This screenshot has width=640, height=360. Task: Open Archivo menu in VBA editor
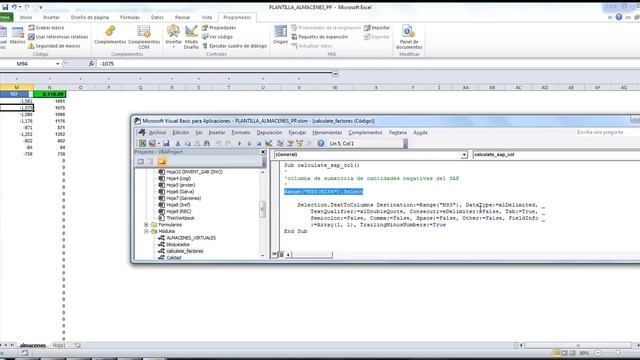[157, 133]
